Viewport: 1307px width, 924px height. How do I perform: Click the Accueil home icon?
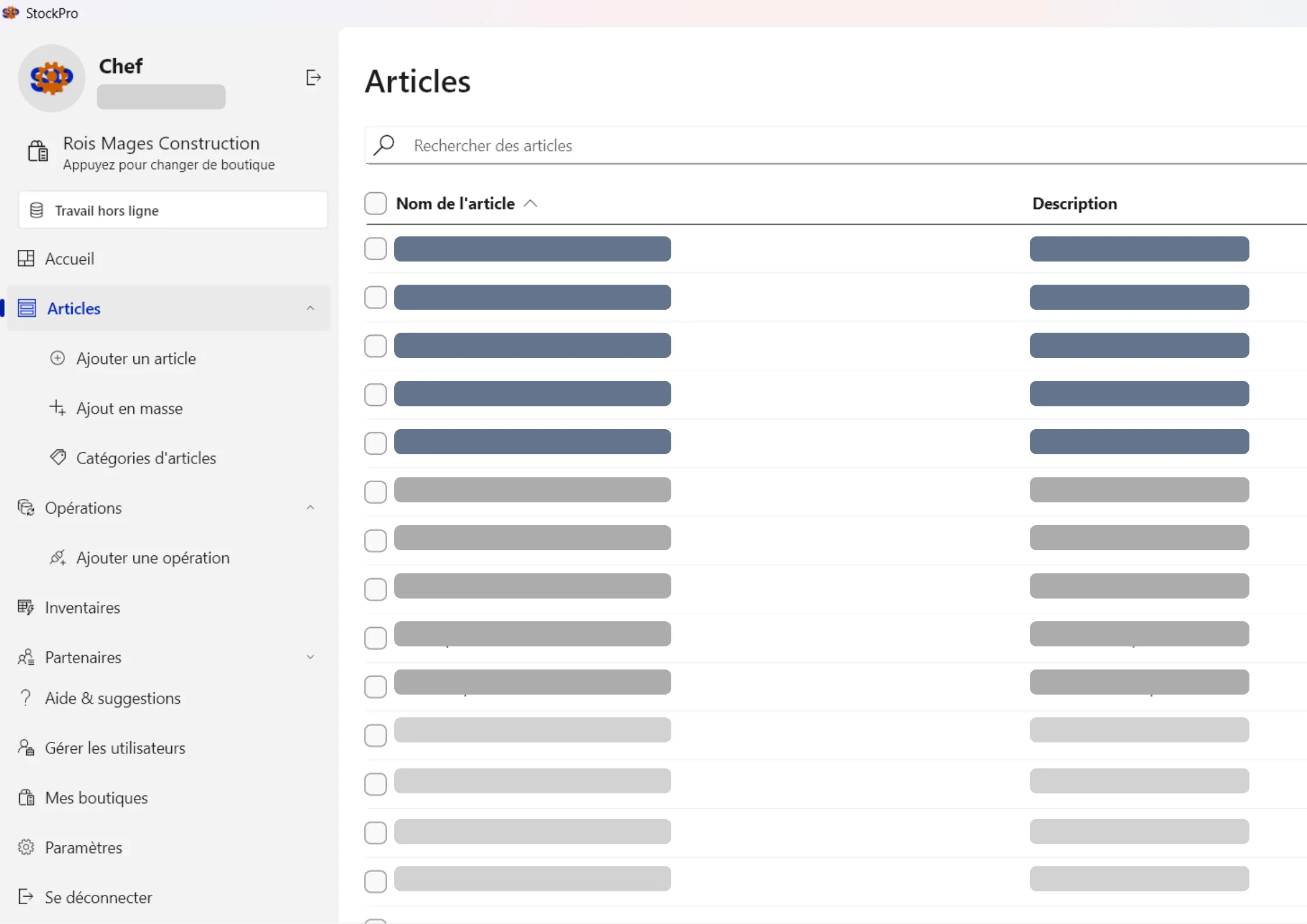point(26,259)
